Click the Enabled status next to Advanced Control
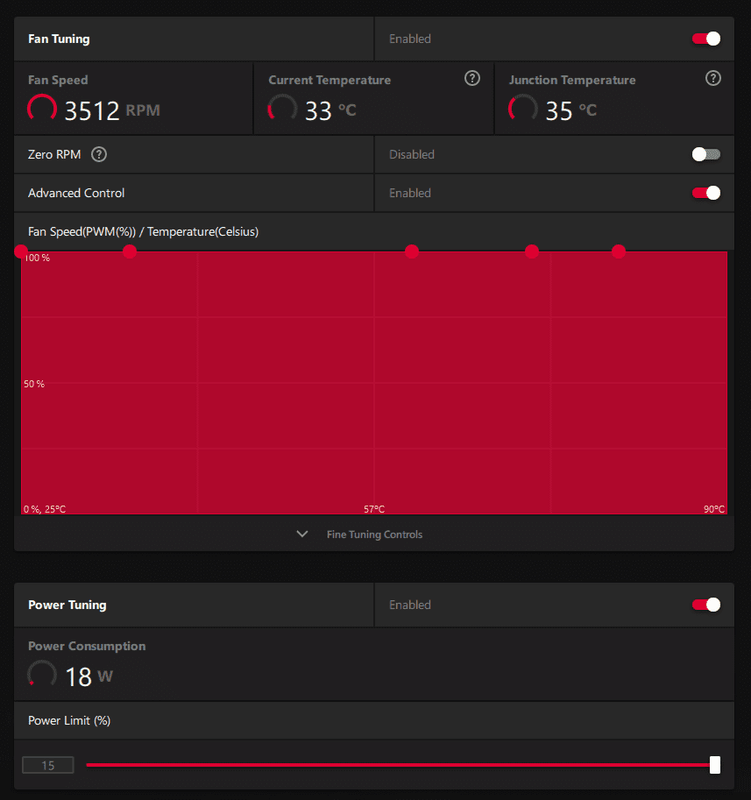 (410, 193)
